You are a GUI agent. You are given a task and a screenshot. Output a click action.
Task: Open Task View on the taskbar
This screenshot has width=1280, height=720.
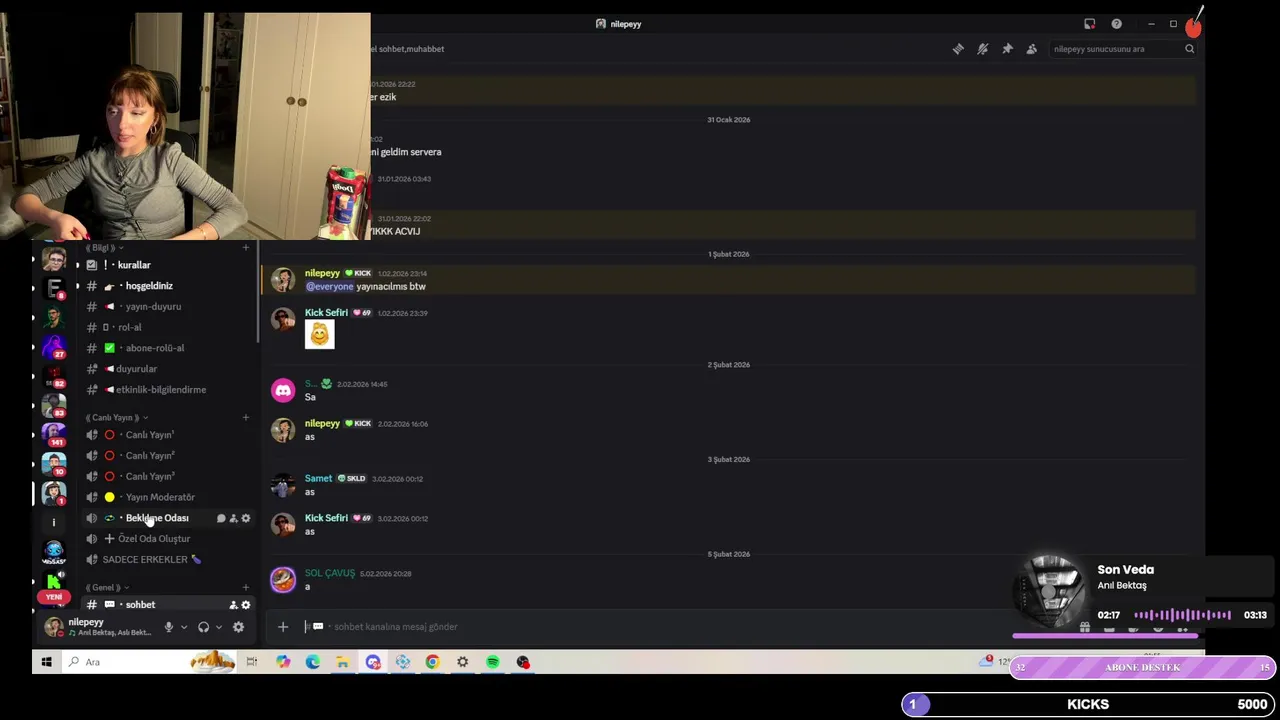252,662
